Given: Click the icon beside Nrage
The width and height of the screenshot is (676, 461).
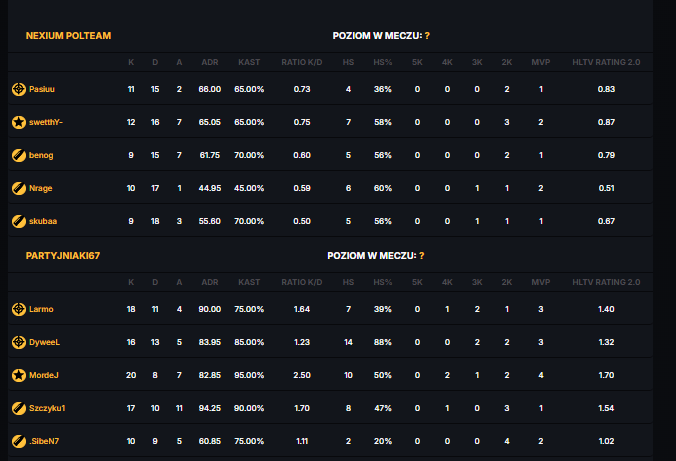Looking at the screenshot, I should (19, 188).
